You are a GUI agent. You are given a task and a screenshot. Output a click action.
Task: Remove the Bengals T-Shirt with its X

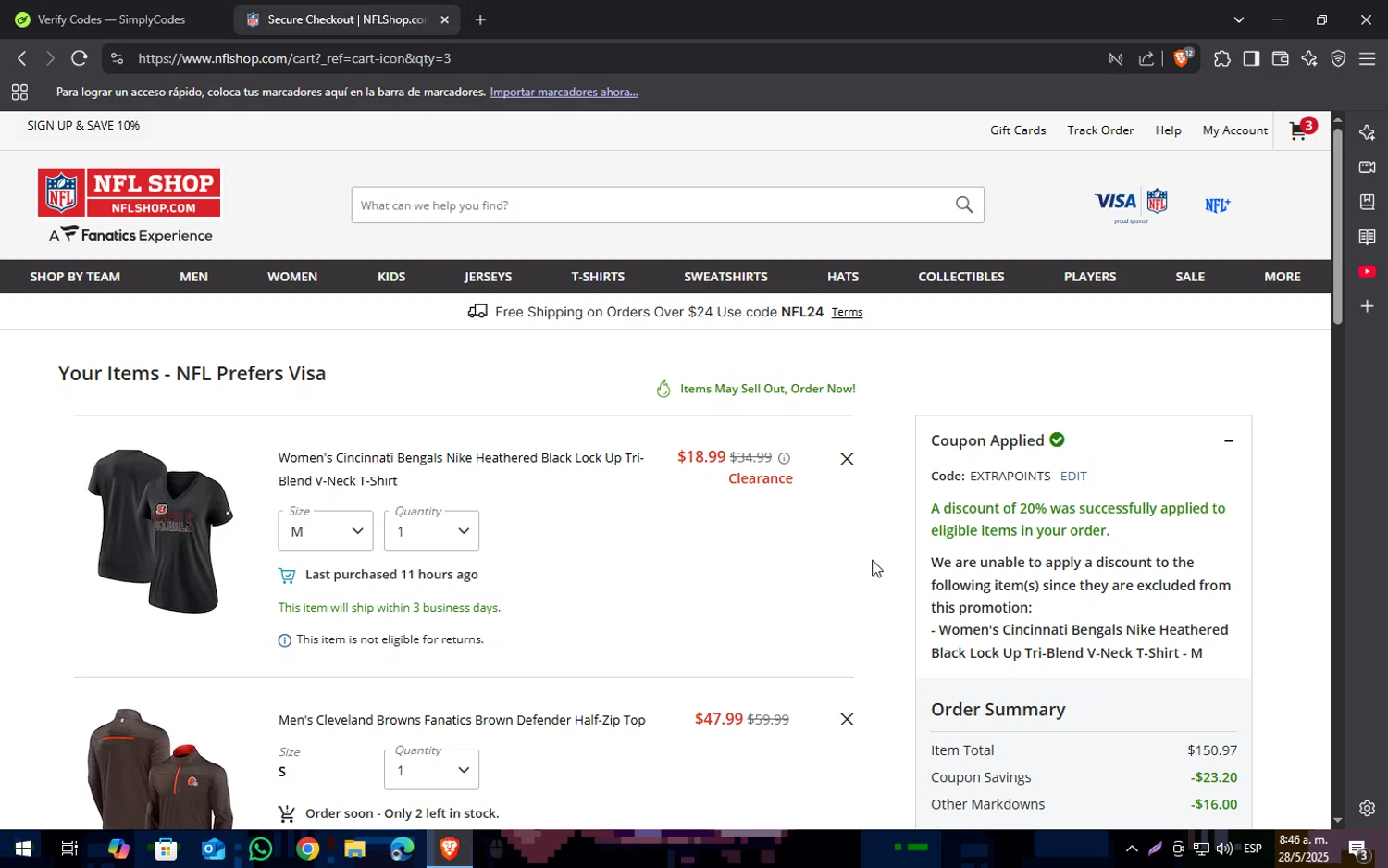(x=847, y=459)
